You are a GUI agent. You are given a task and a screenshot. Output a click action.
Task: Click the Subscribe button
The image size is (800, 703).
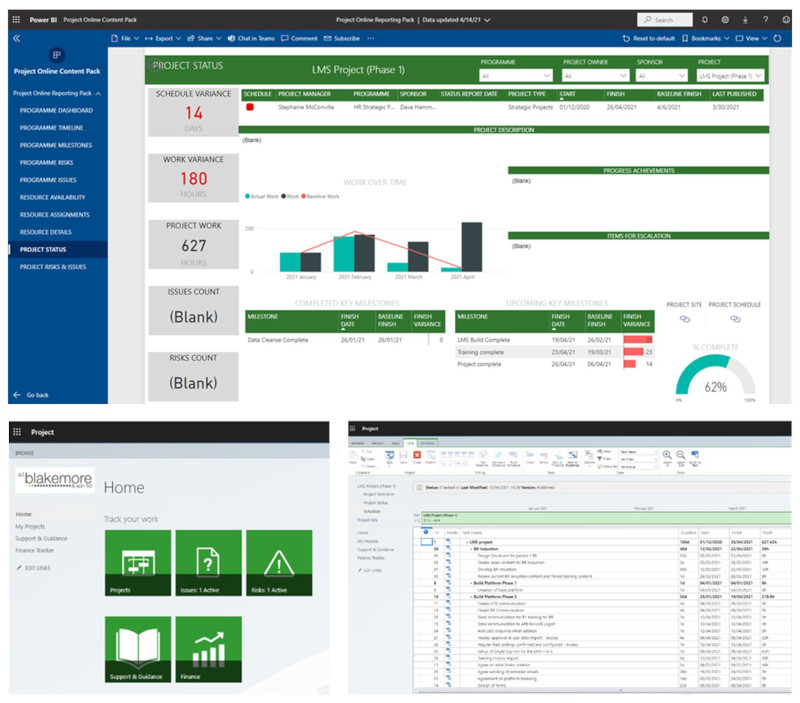coord(342,38)
